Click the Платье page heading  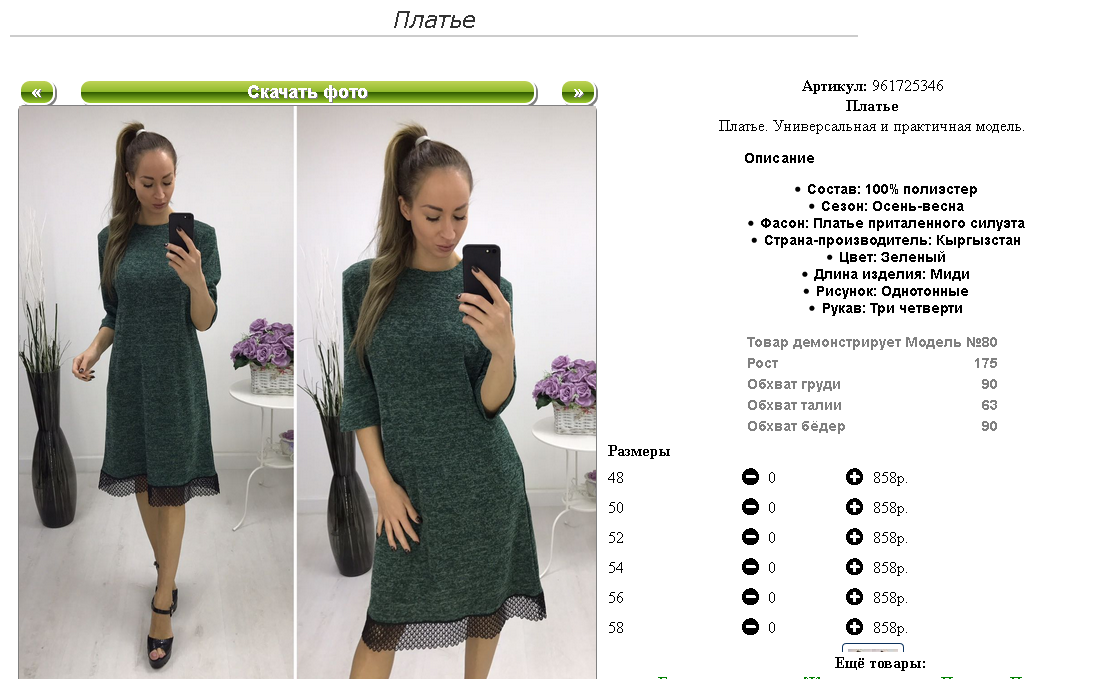434,20
